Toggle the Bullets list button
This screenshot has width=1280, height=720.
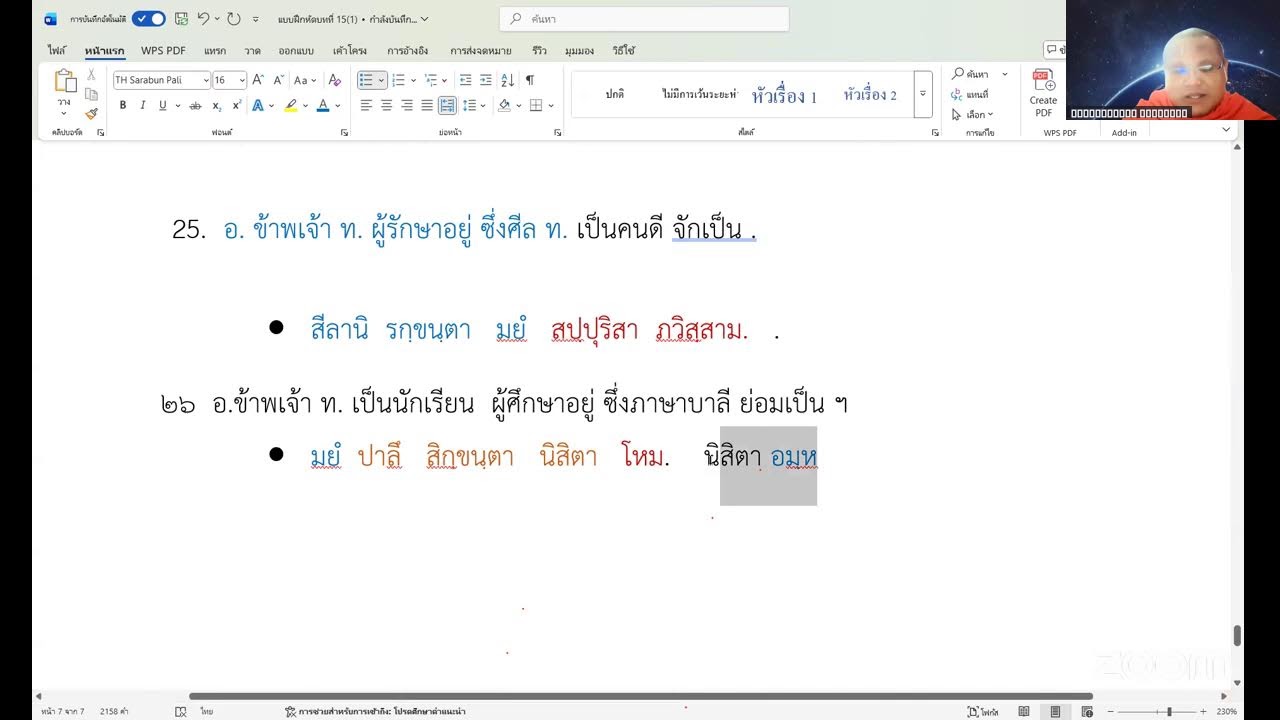366,80
